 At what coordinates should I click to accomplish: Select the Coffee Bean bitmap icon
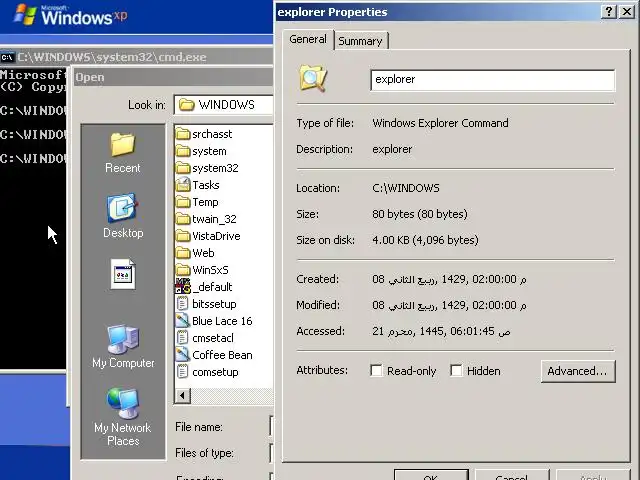pyautogui.click(x=182, y=355)
